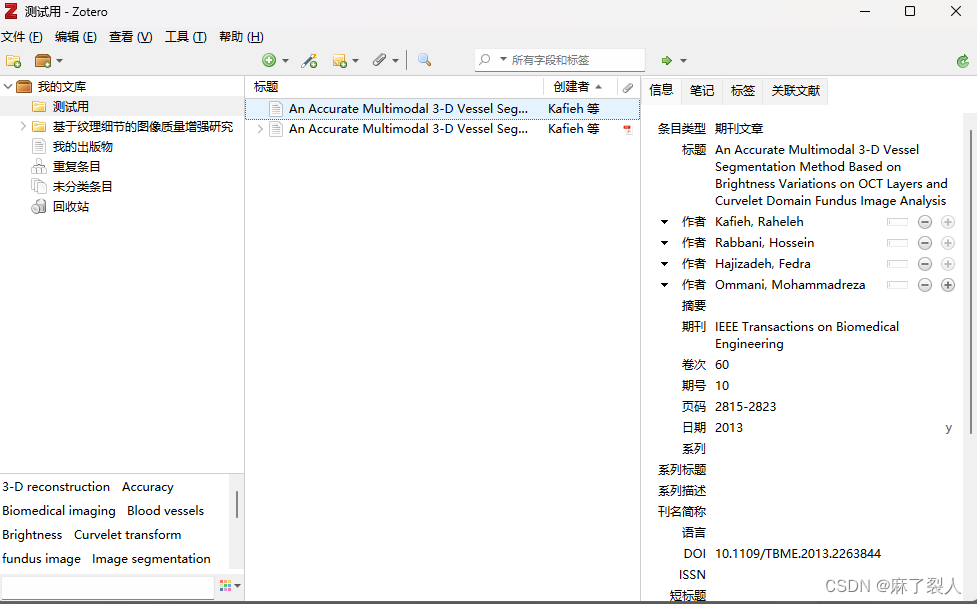Remove author Rabbani, Hossein with minus button
This screenshot has width=977, height=604.
[x=925, y=243]
